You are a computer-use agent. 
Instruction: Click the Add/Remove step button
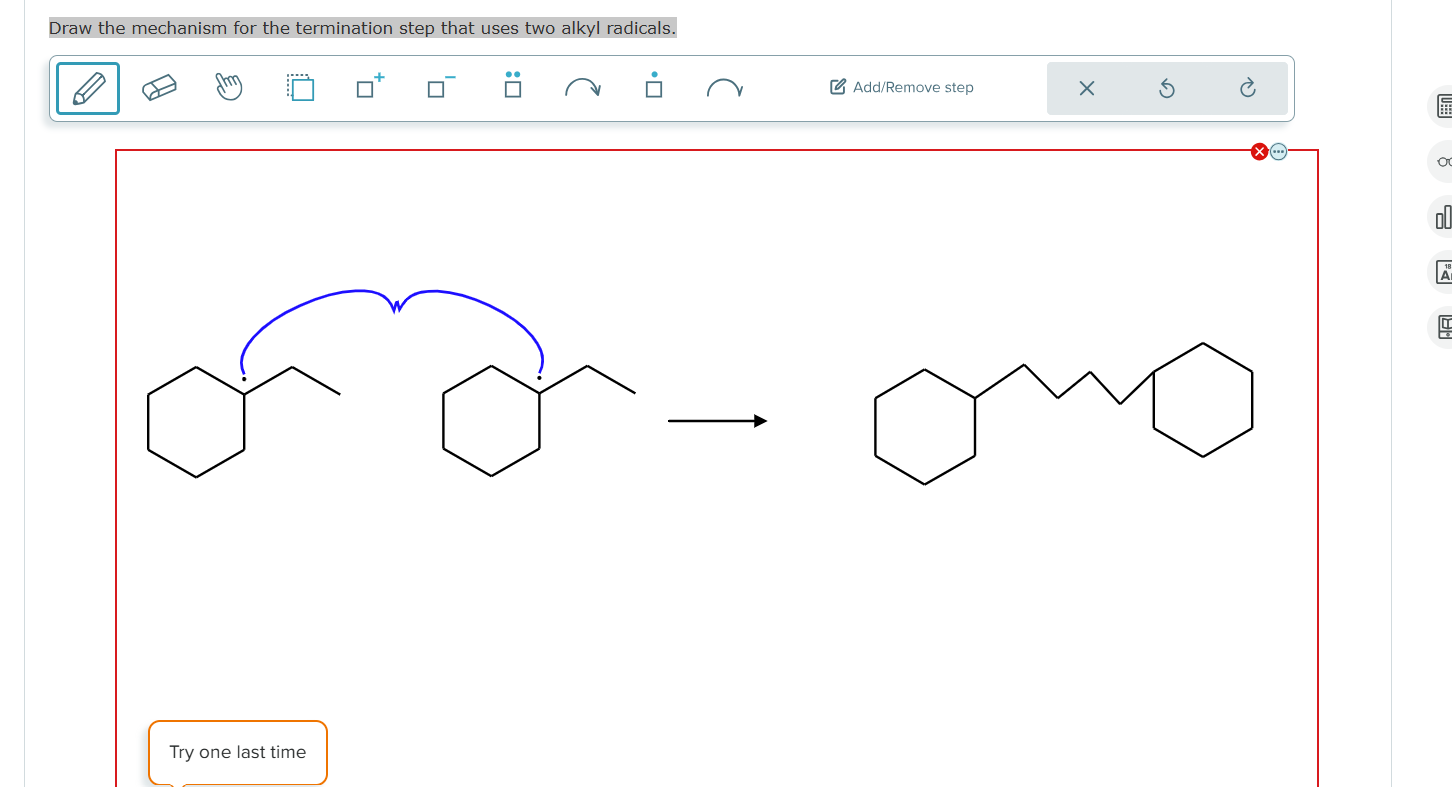900,87
